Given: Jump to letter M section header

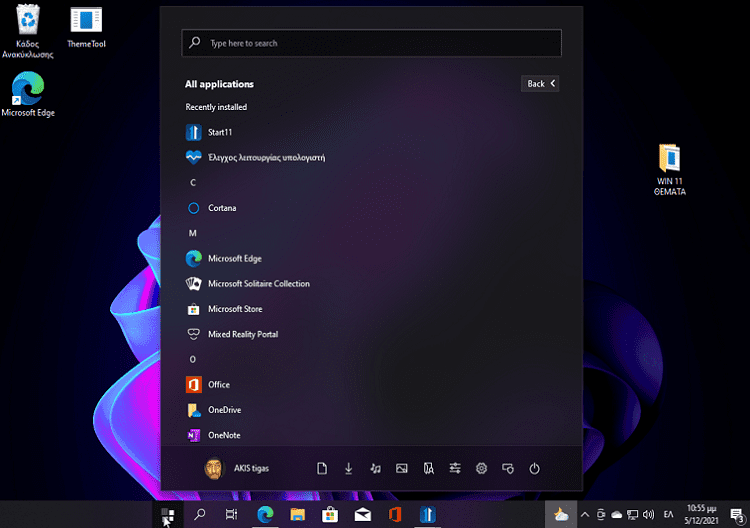Looking at the screenshot, I should tap(193, 233).
